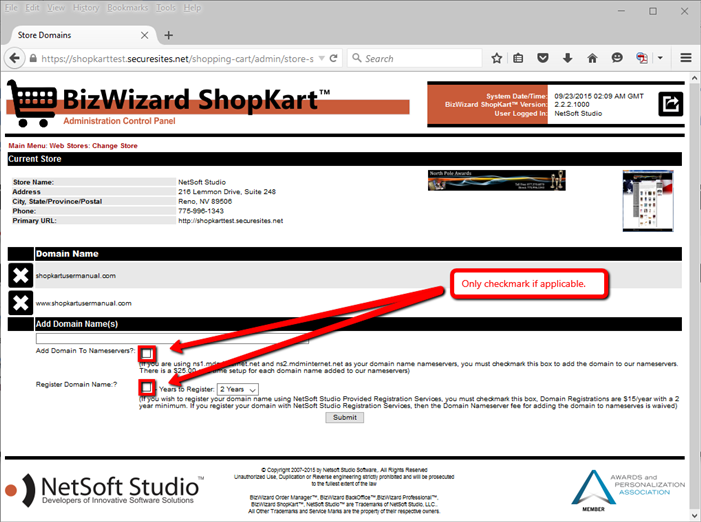
Task: Select the shopkartusermanual.com domain text
Action: coord(76,276)
